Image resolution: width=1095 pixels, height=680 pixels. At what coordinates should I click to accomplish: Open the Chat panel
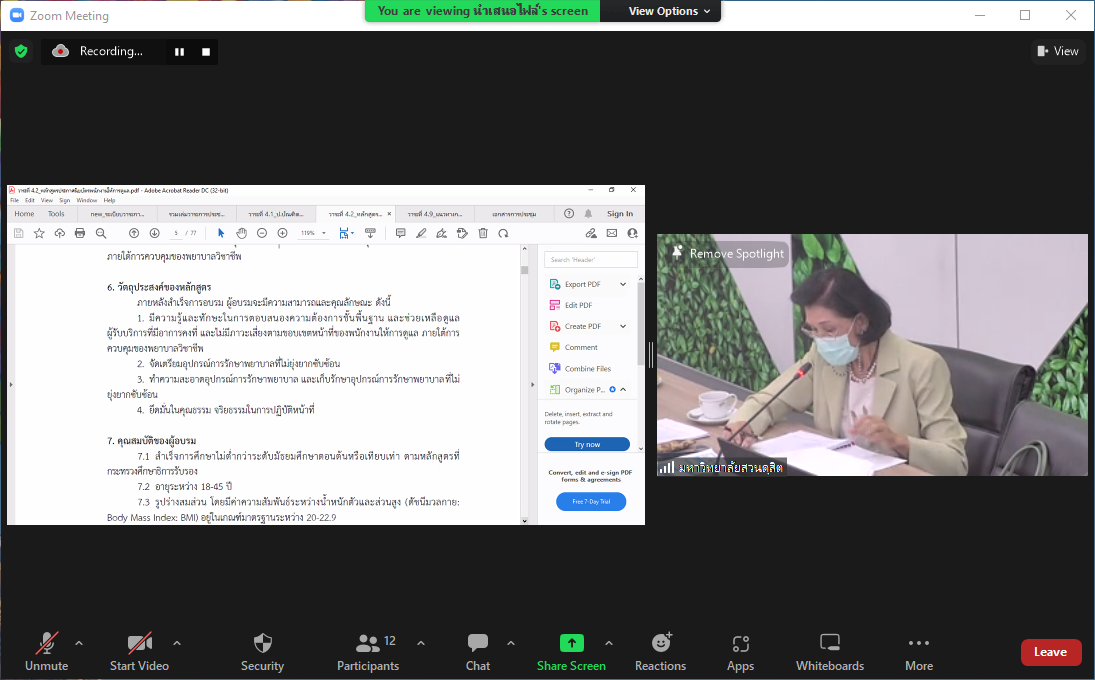[x=478, y=643]
